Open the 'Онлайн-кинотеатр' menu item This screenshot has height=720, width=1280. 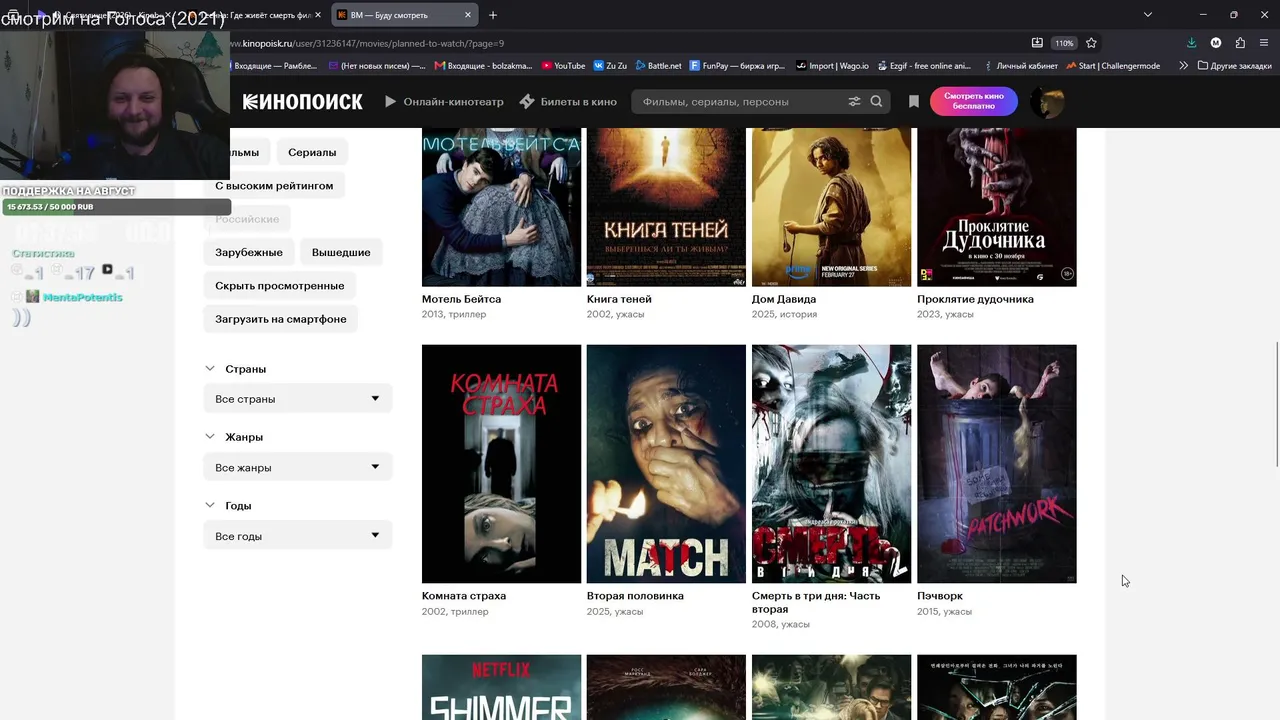tap(444, 102)
